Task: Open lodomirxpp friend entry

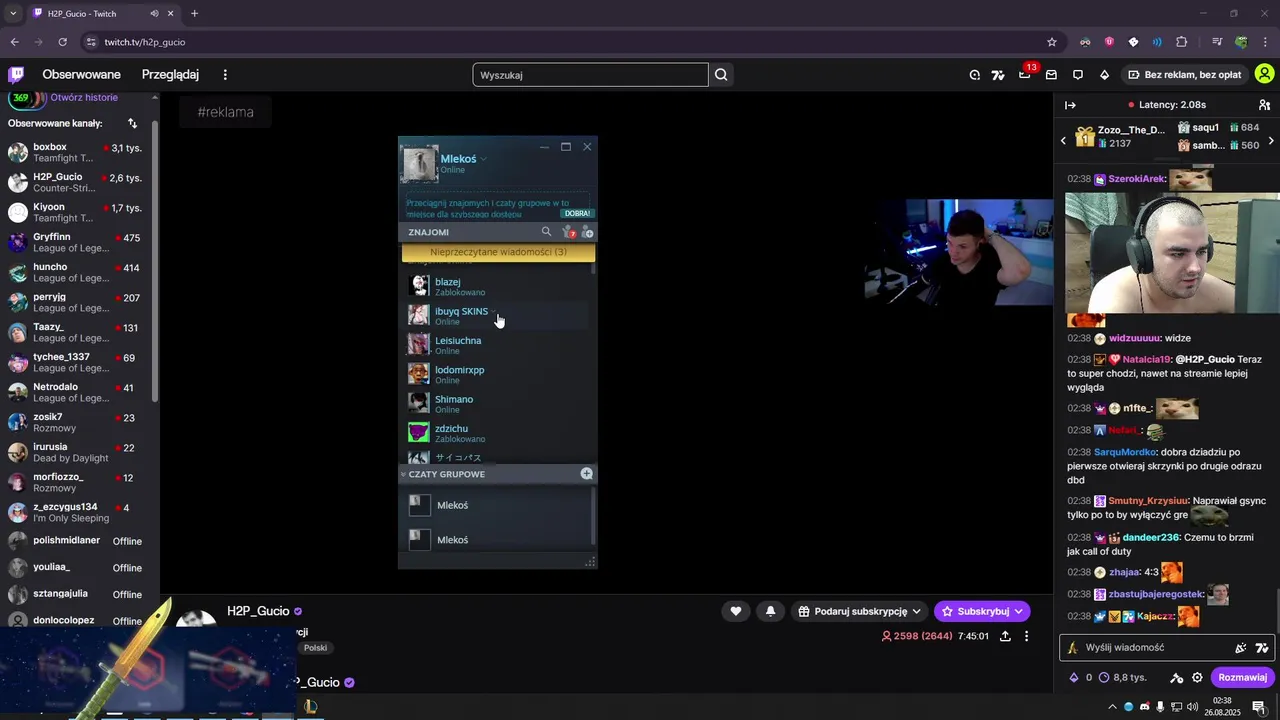Action: (497, 374)
